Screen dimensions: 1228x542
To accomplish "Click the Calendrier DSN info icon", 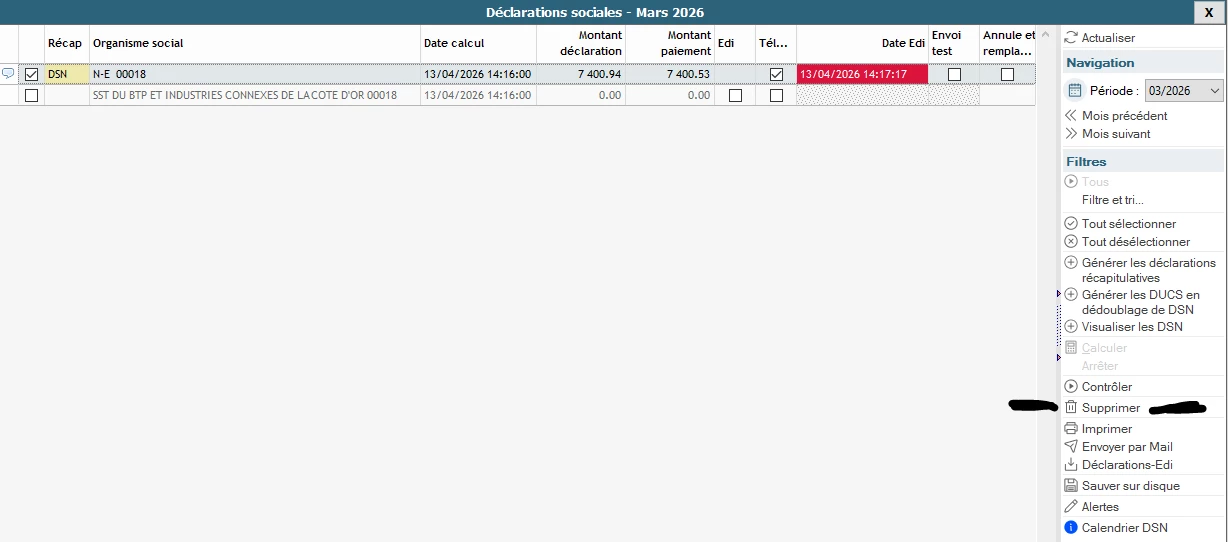I will tap(1071, 527).
